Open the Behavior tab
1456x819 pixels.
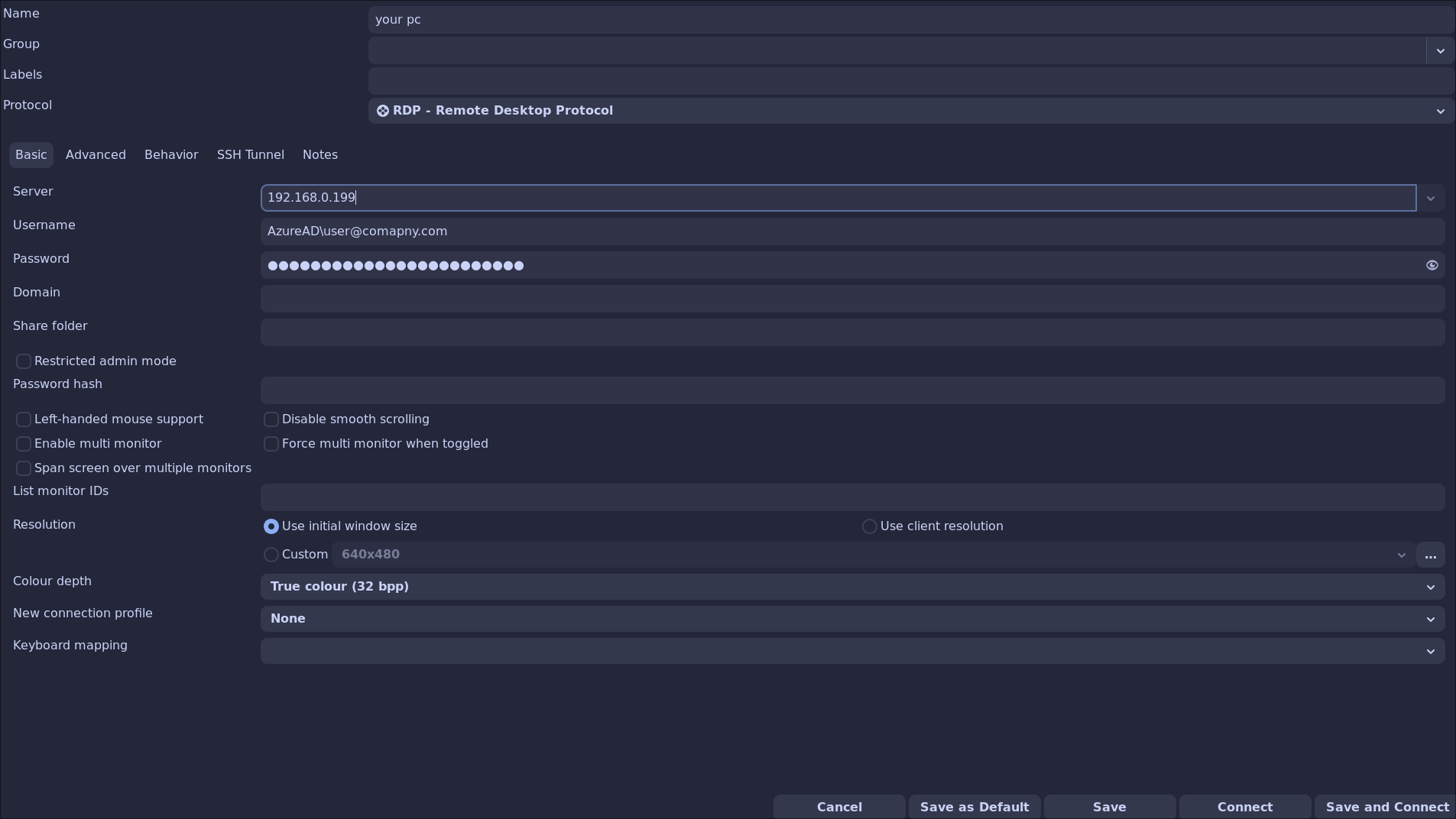[171, 155]
